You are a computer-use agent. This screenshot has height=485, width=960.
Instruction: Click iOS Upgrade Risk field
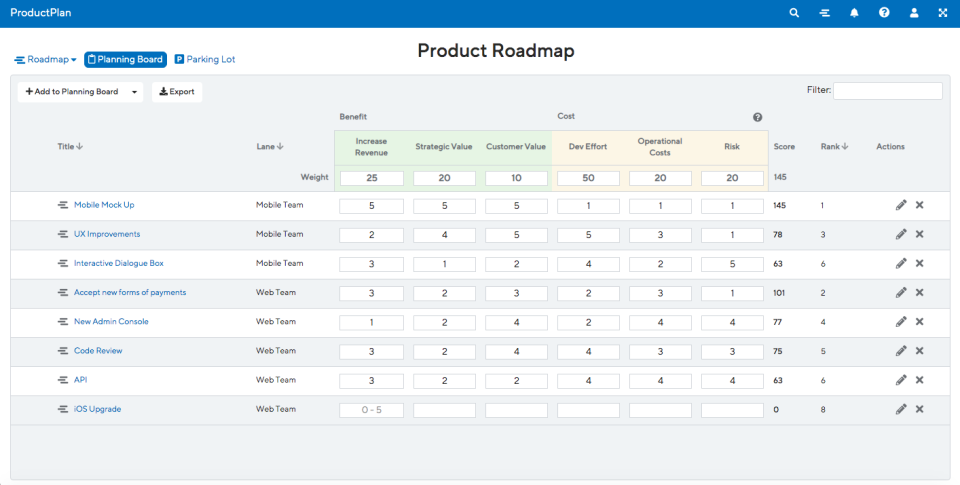coord(732,410)
